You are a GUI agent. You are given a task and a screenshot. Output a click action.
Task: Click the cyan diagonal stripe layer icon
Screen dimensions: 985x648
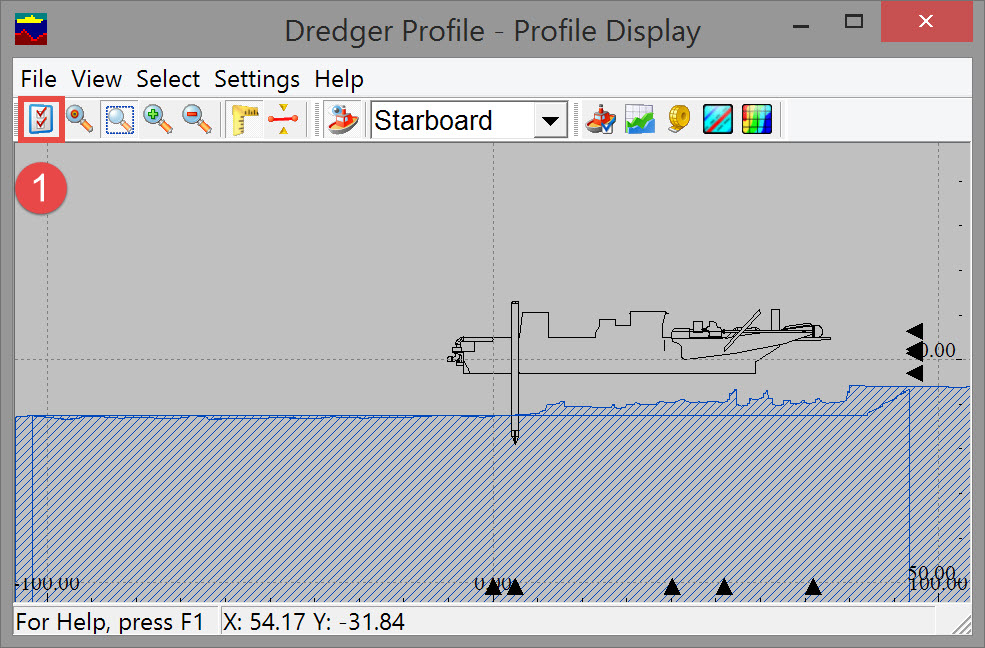[717, 119]
